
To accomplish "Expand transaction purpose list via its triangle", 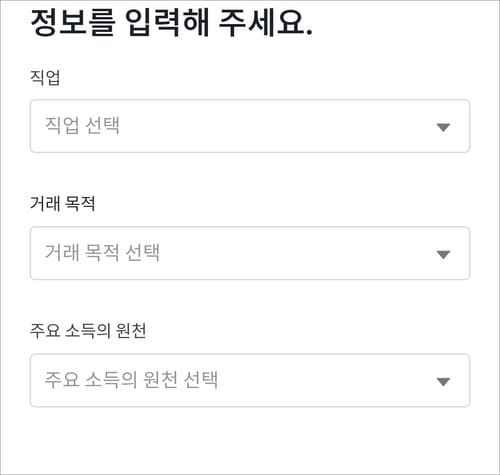I will 443,254.
